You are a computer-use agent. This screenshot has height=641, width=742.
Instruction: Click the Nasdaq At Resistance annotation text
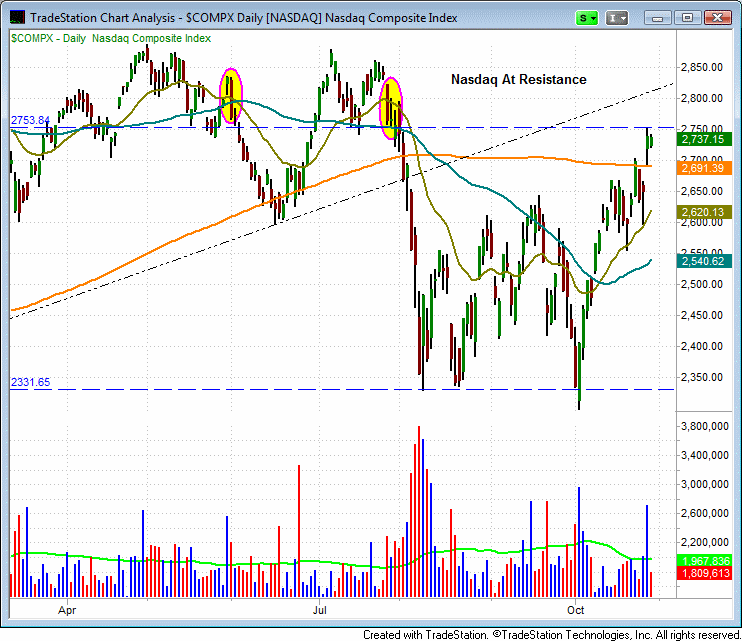pyautogui.click(x=519, y=79)
